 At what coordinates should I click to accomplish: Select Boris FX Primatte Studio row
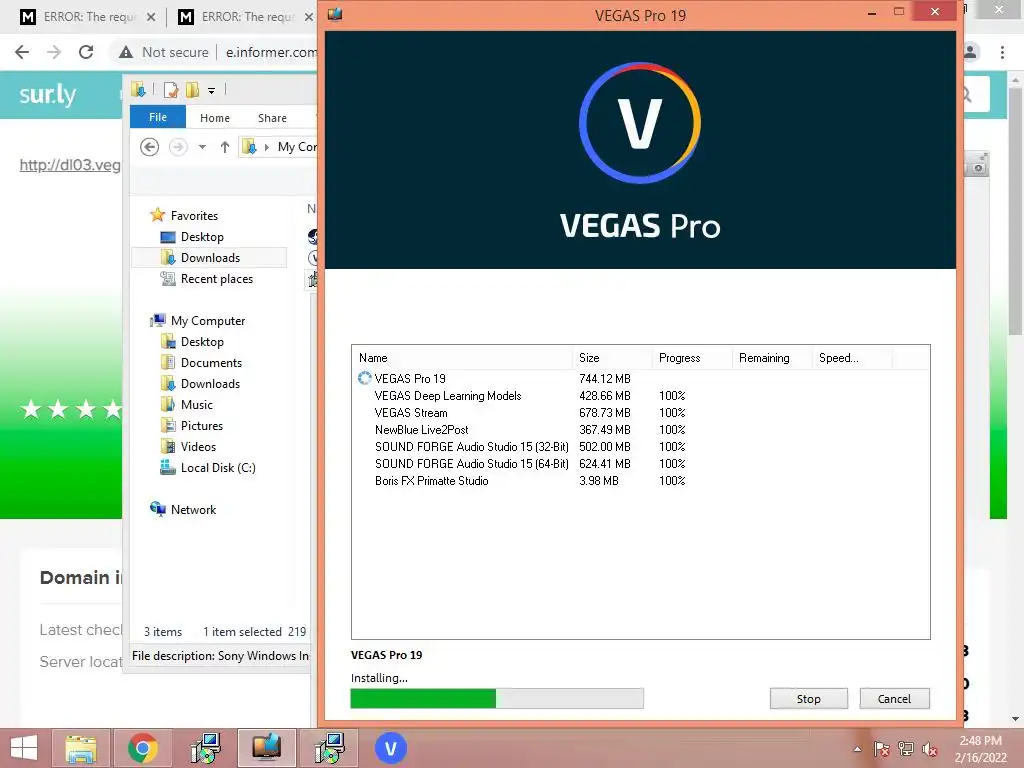640,481
